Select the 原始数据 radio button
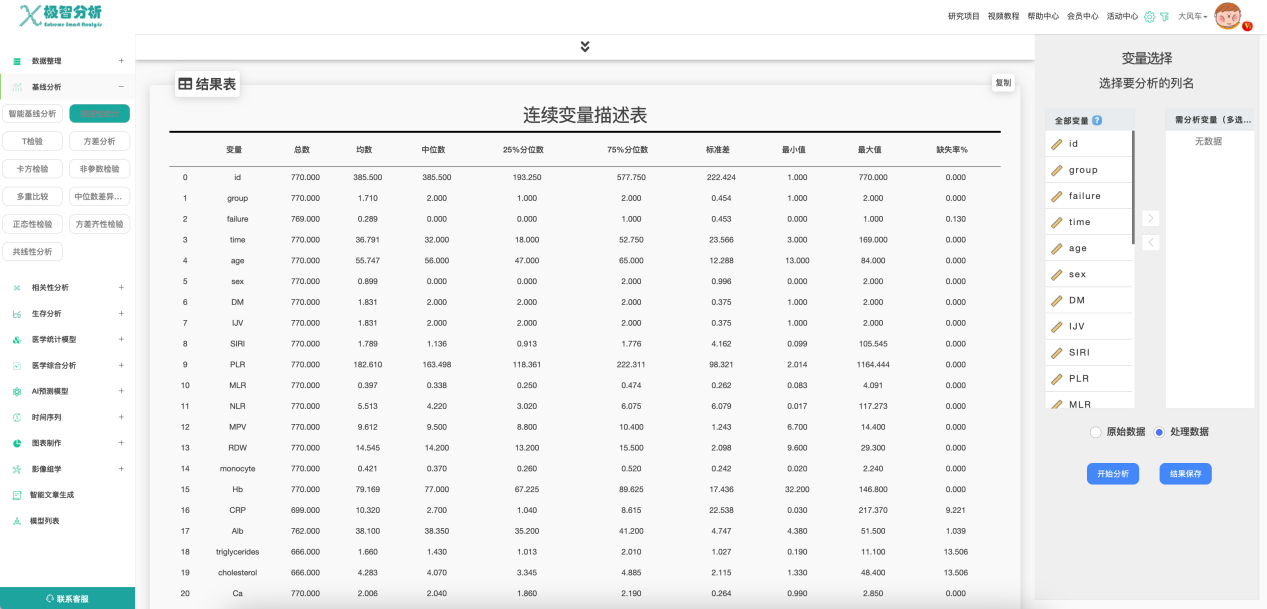Image resolution: width=1267 pixels, height=609 pixels. [1095, 432]
